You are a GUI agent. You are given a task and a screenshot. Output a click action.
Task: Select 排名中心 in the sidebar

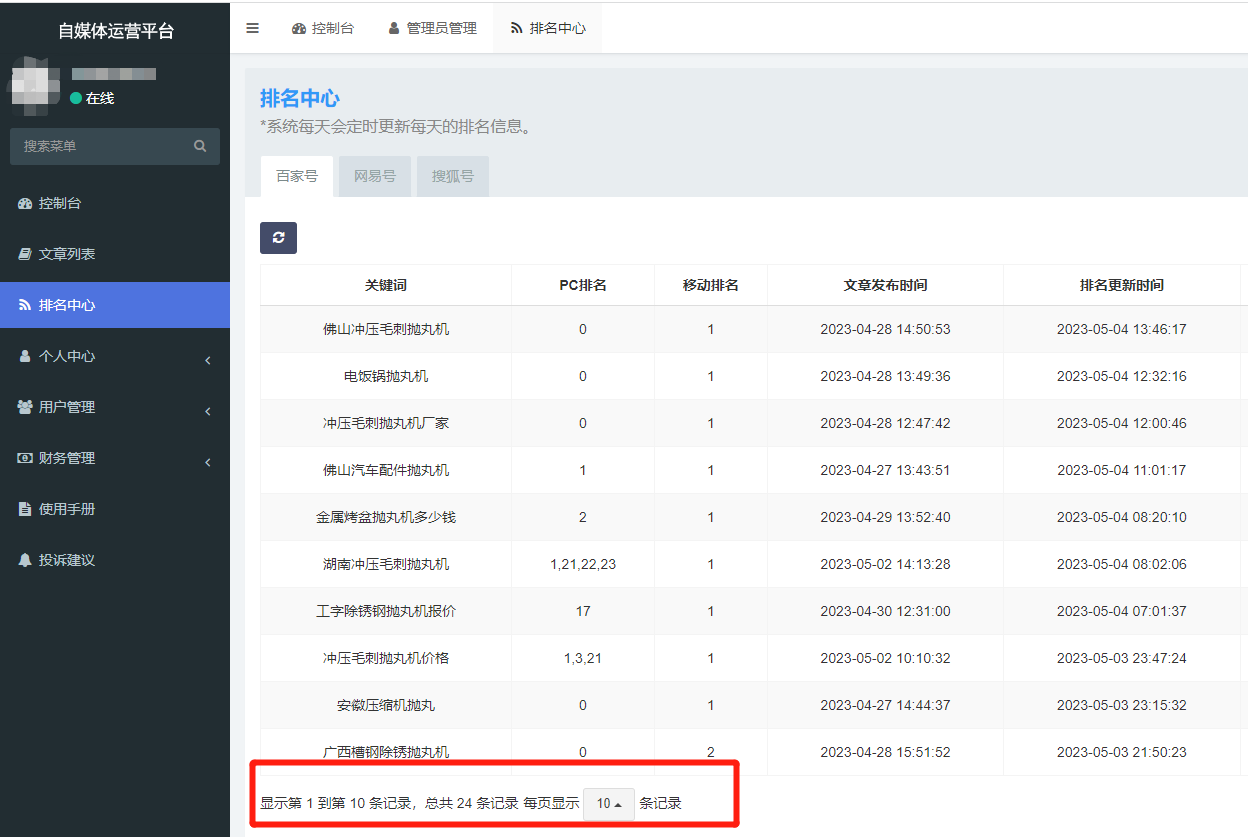coord(67,305)
